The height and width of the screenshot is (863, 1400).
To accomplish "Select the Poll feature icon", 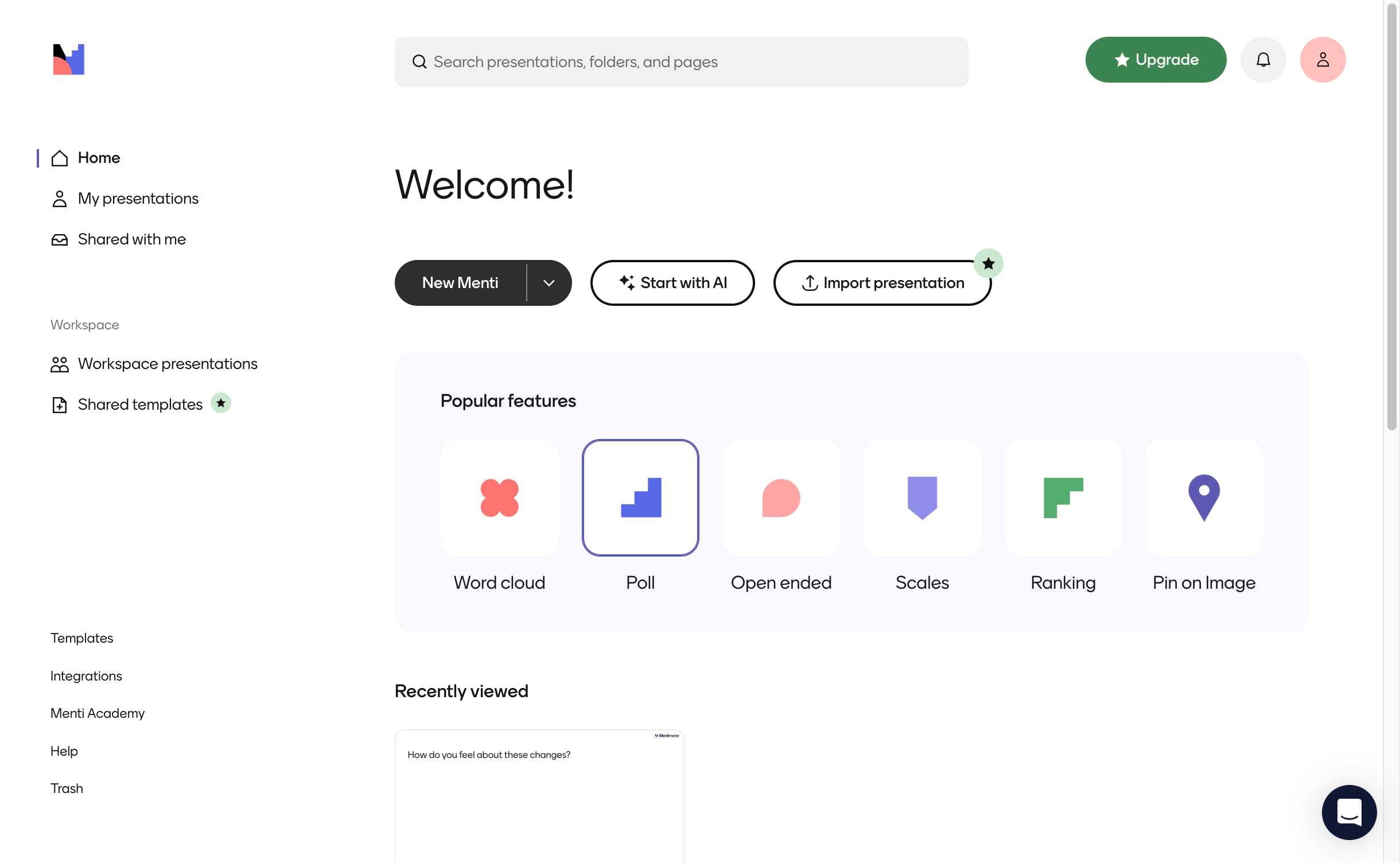I will tap(640, 497).
